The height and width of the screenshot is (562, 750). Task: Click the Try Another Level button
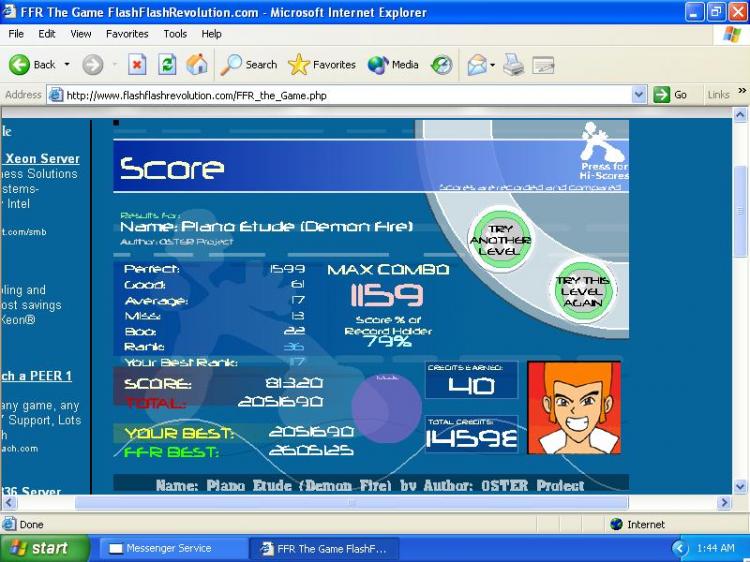[x=500, y=240]
